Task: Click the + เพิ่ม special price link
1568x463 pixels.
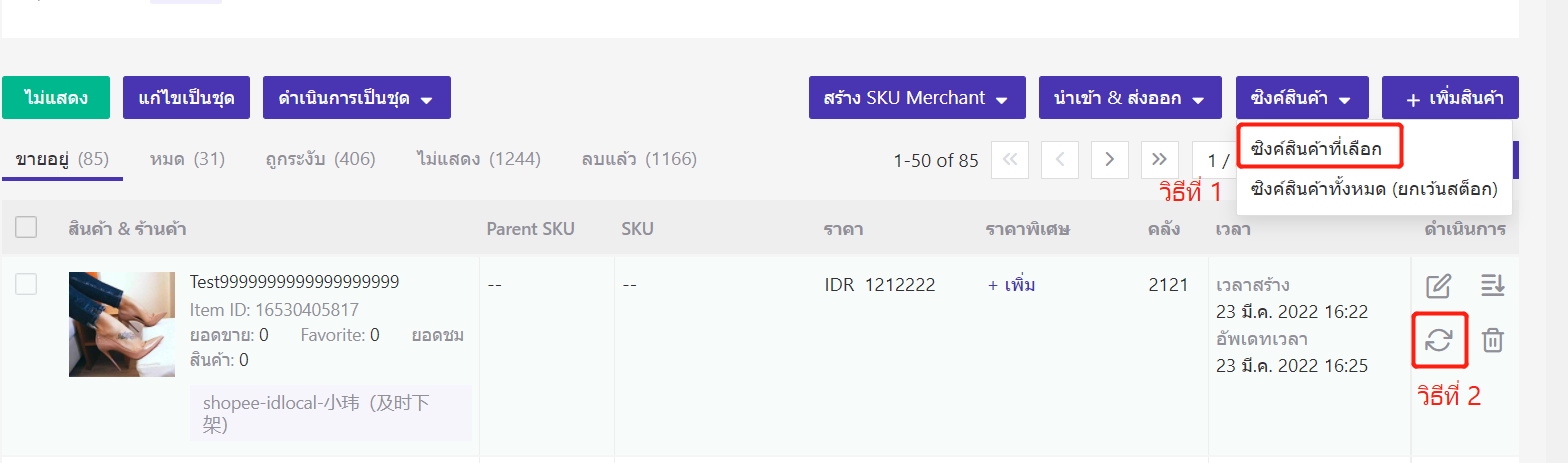Action: click(1012, 285)
